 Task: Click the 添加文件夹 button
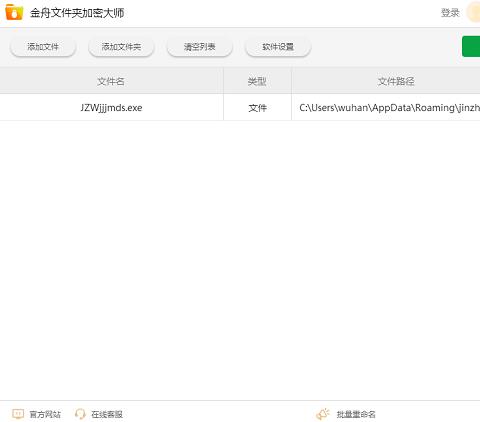[121, 47]
